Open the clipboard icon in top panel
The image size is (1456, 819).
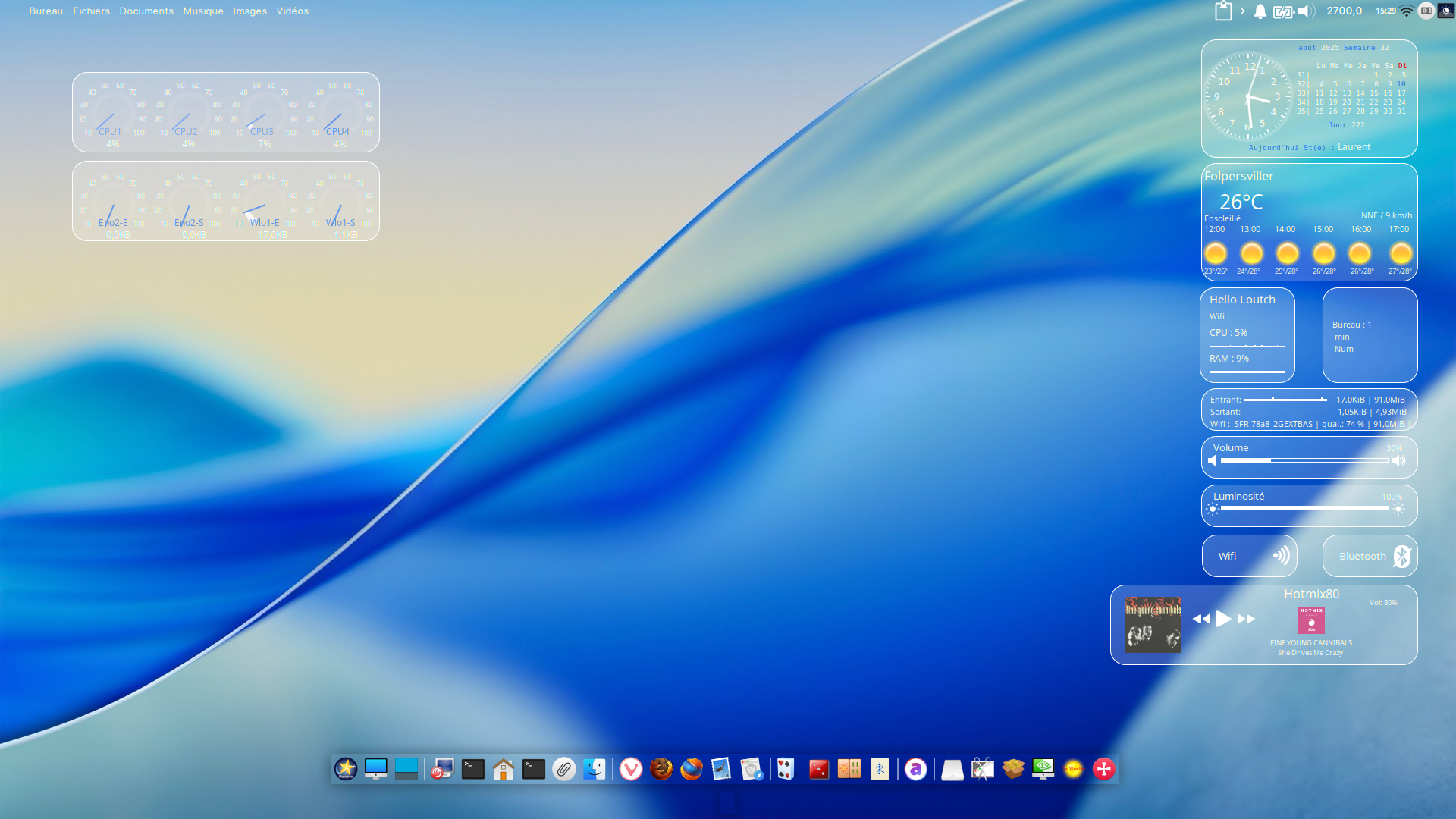pos(1223,11)
